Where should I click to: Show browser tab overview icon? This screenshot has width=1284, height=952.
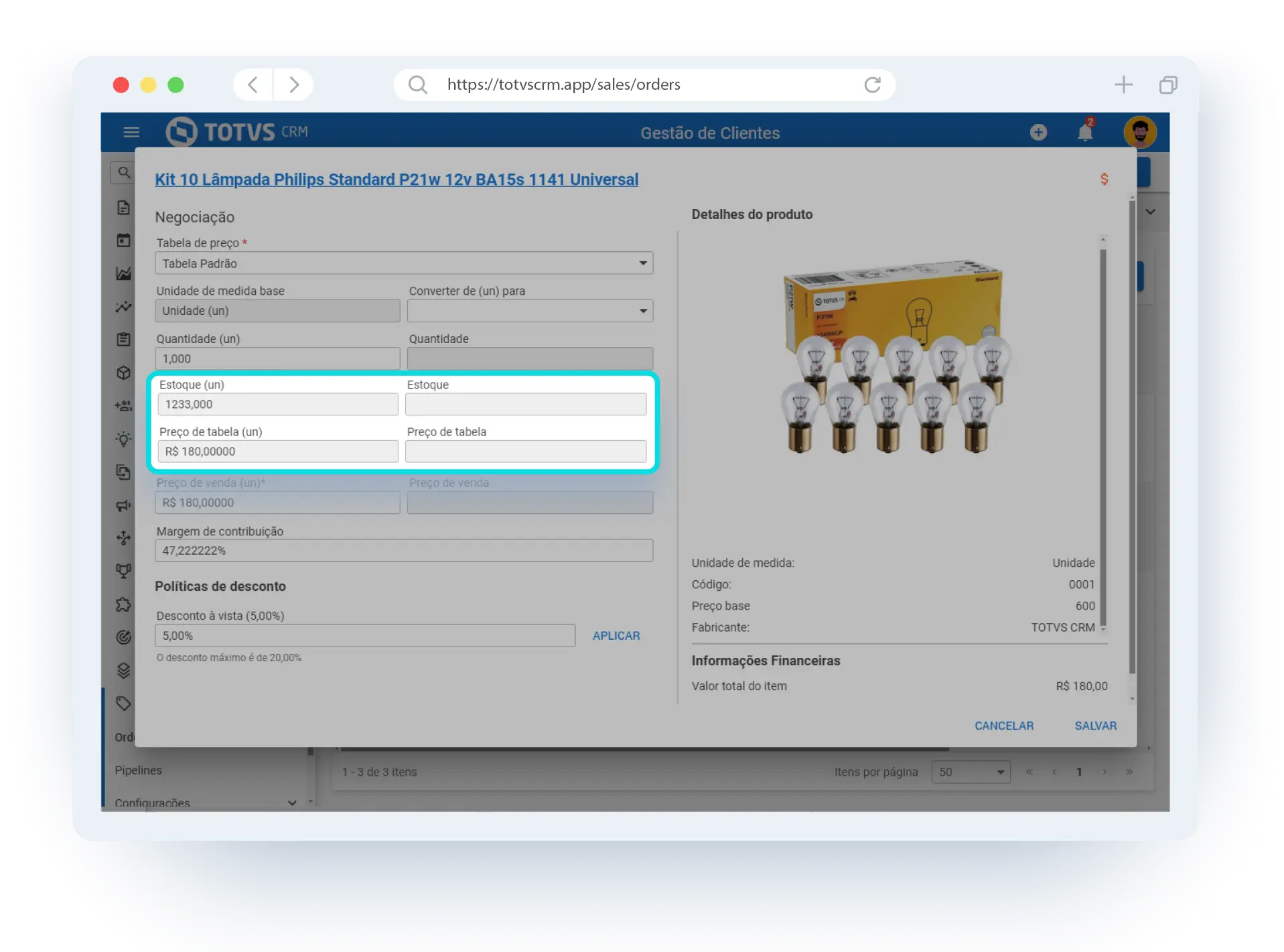tap(1168, 84)
